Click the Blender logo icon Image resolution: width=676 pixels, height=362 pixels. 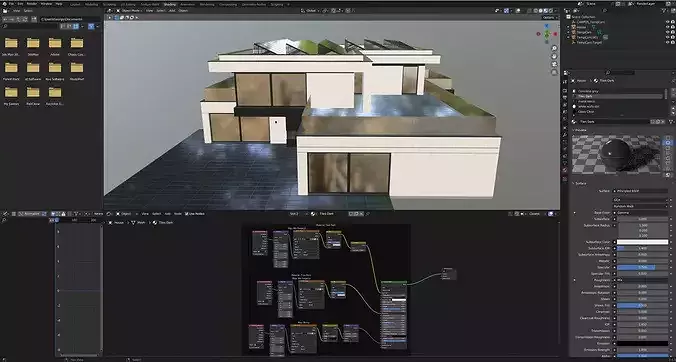(x=4, y=4)
